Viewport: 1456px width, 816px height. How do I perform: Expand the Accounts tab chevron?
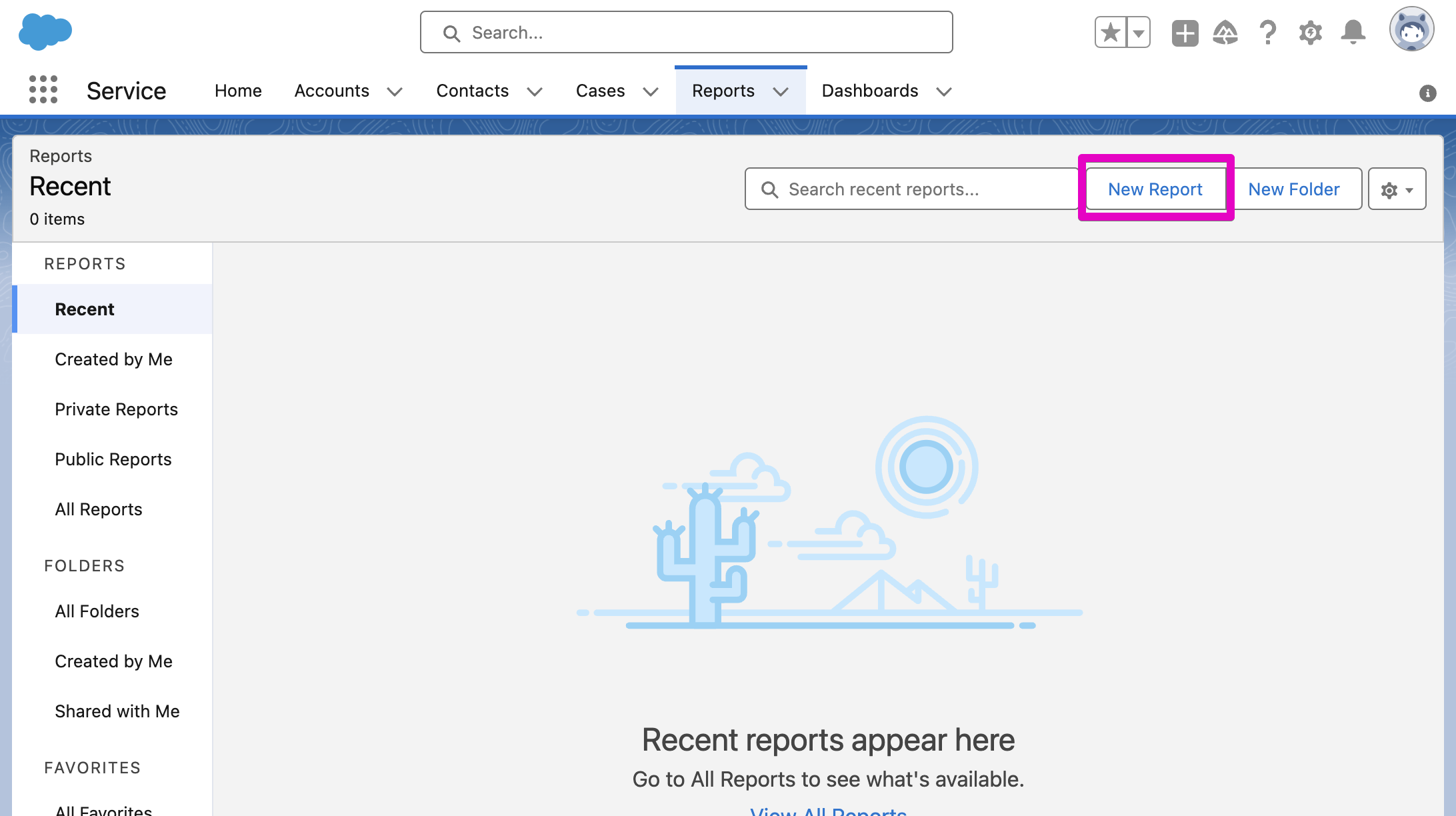pos(395,91)
